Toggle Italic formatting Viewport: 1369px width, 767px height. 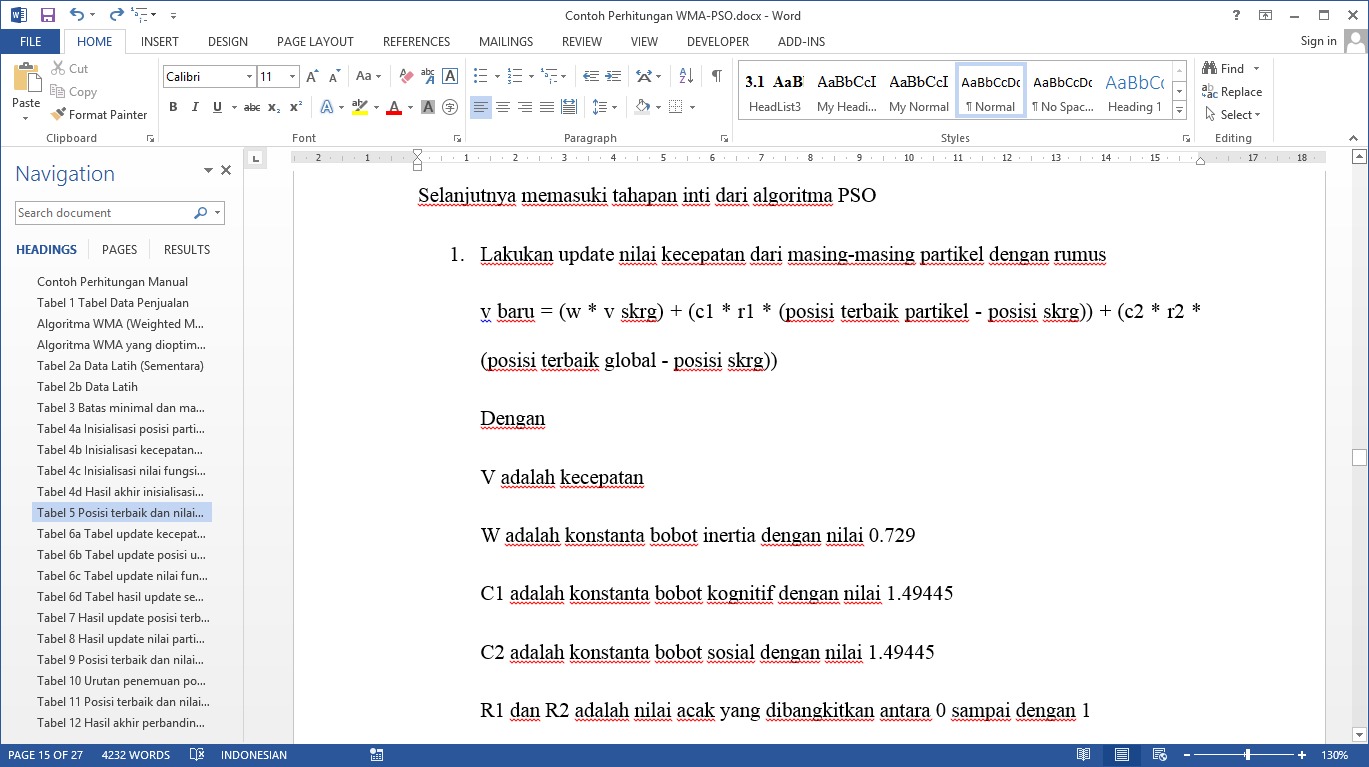coord(195,107)
